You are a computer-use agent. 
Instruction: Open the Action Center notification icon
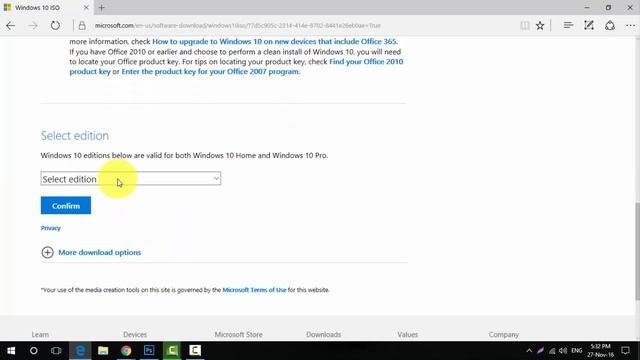[625, 351]
